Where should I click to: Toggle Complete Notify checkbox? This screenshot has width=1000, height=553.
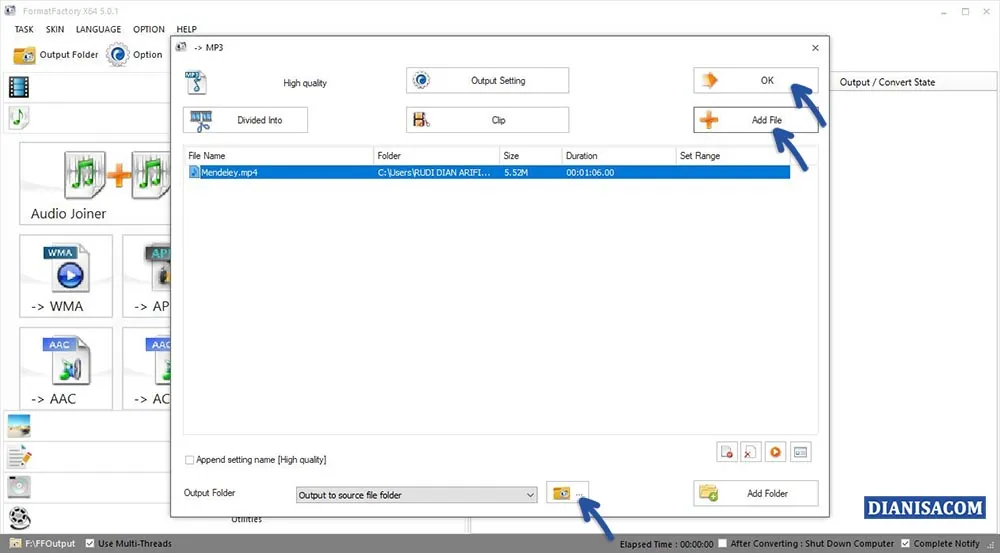point(905,543)
